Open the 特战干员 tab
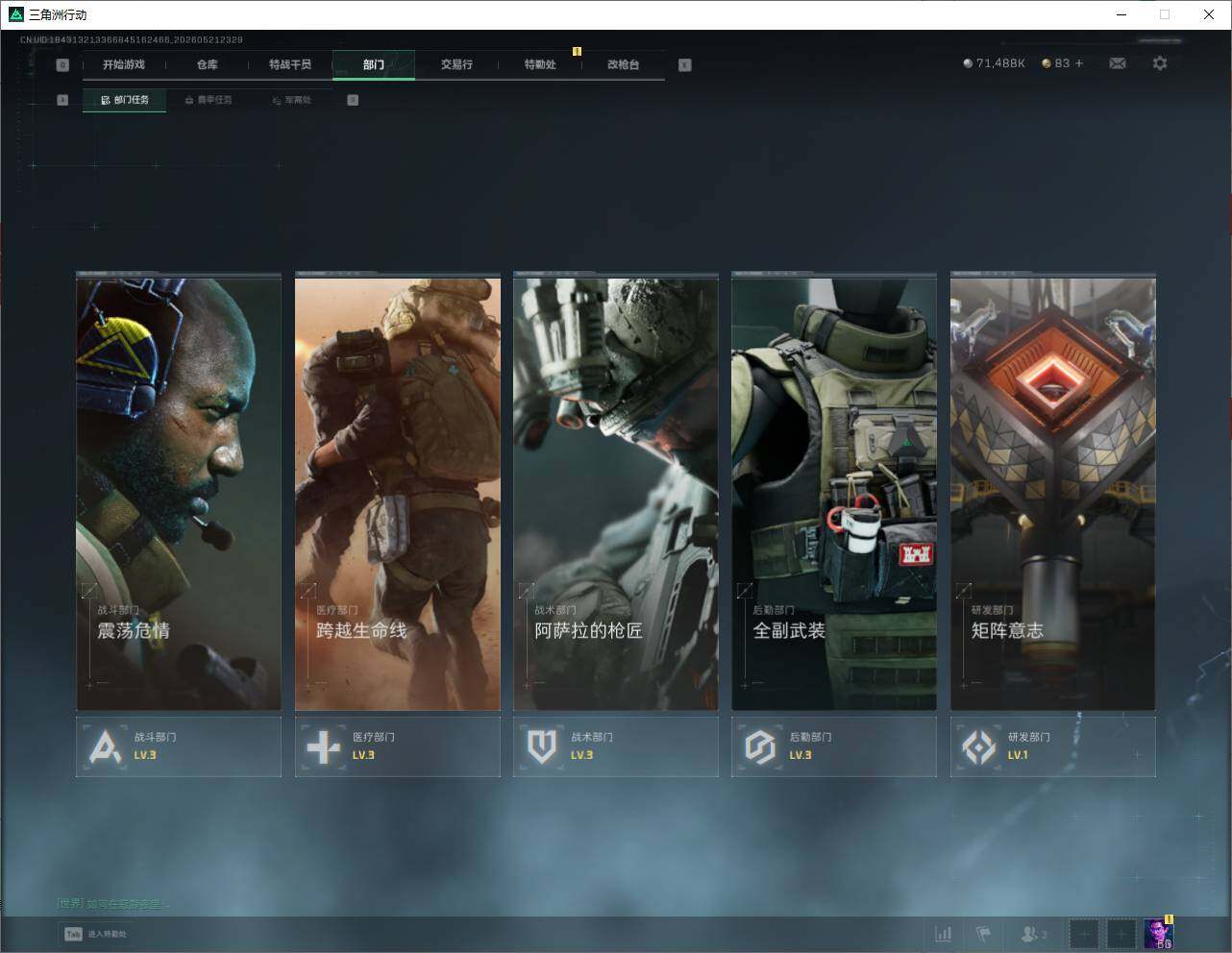 (x=290, y=64)
